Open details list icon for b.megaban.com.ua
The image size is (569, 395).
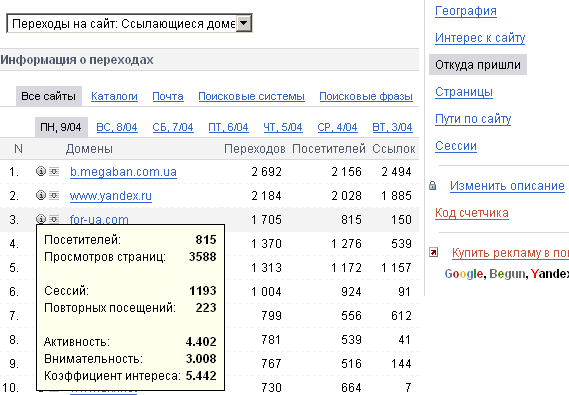(54, 171)
